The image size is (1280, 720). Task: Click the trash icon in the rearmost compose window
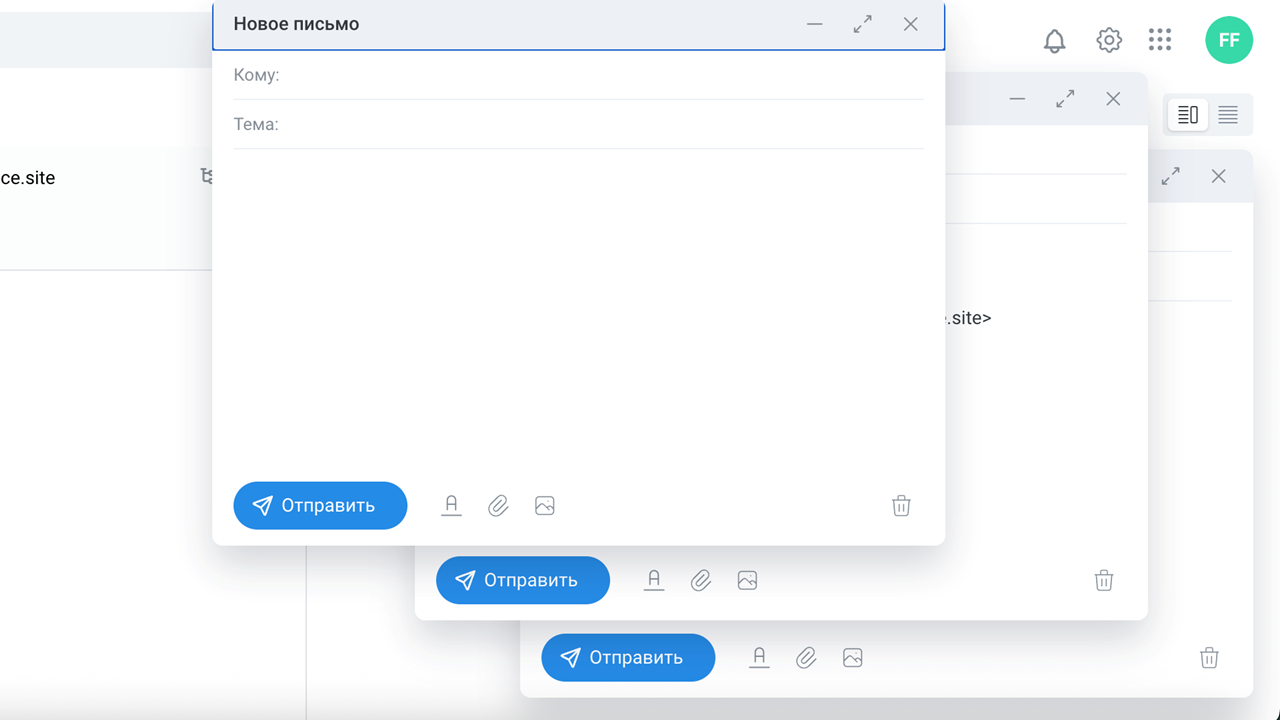1209,658
